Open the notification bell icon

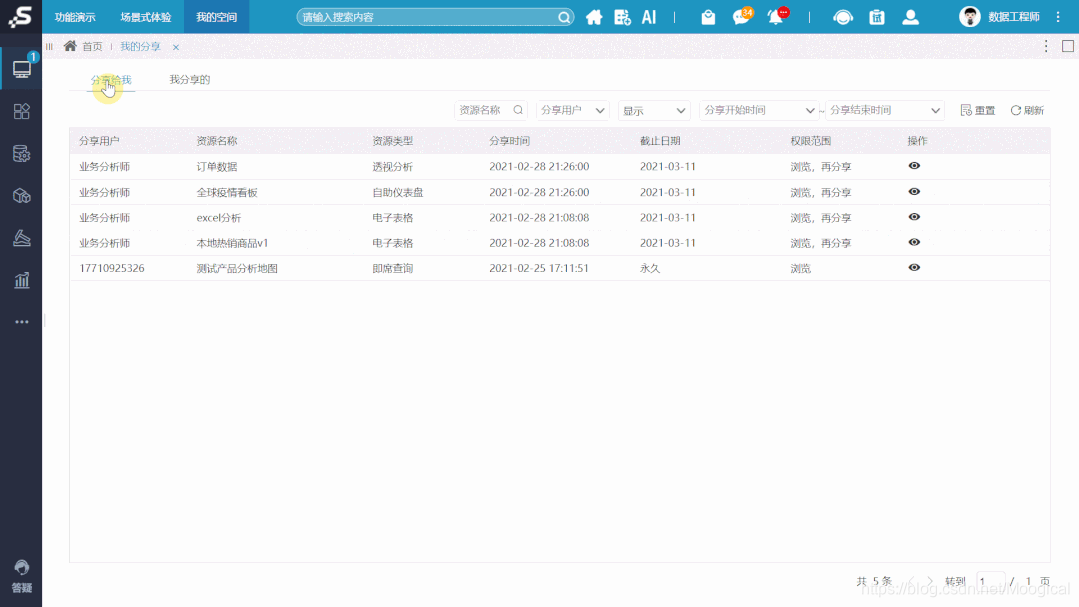pyautogui.click(x=777, y=17)
